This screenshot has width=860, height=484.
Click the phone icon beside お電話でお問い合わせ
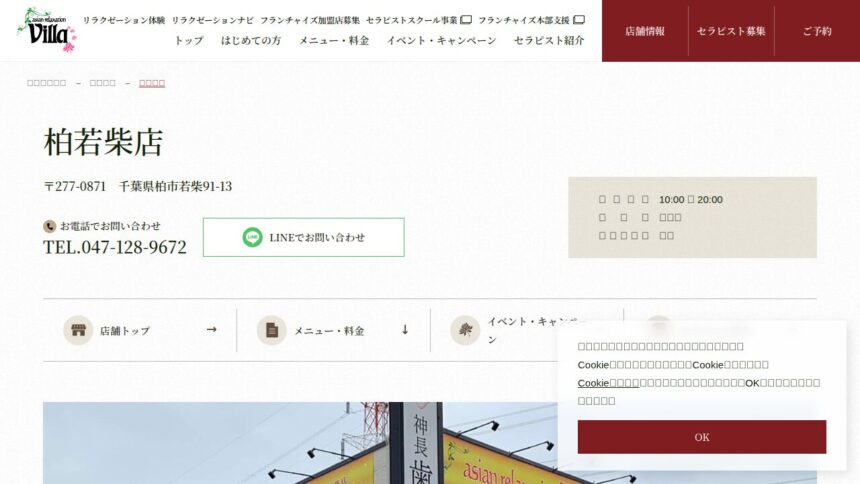tap(49, 226)
